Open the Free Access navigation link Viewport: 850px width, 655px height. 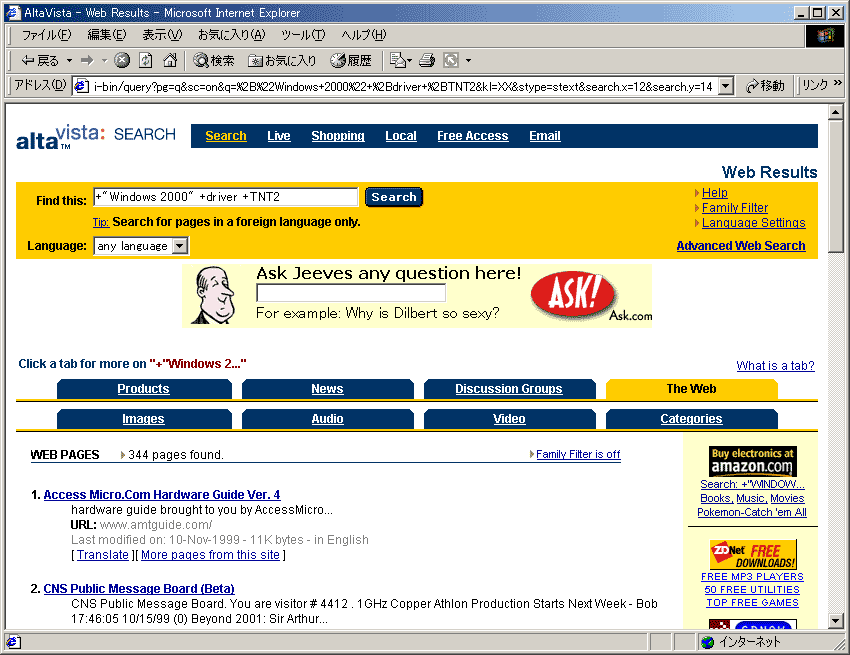pyautogui.click(x=473, y=136)
